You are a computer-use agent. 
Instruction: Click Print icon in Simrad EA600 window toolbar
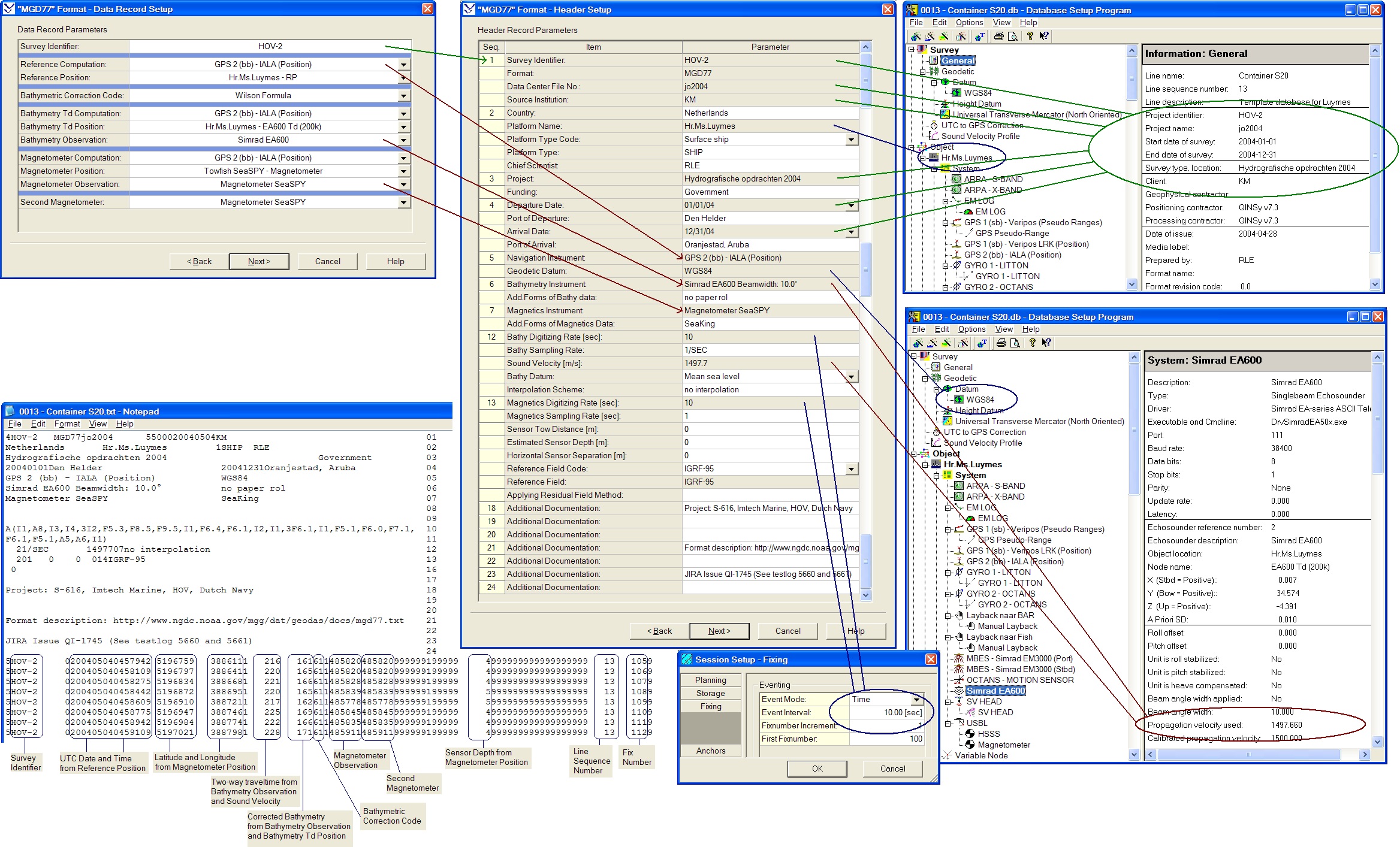pos(1001,343)
